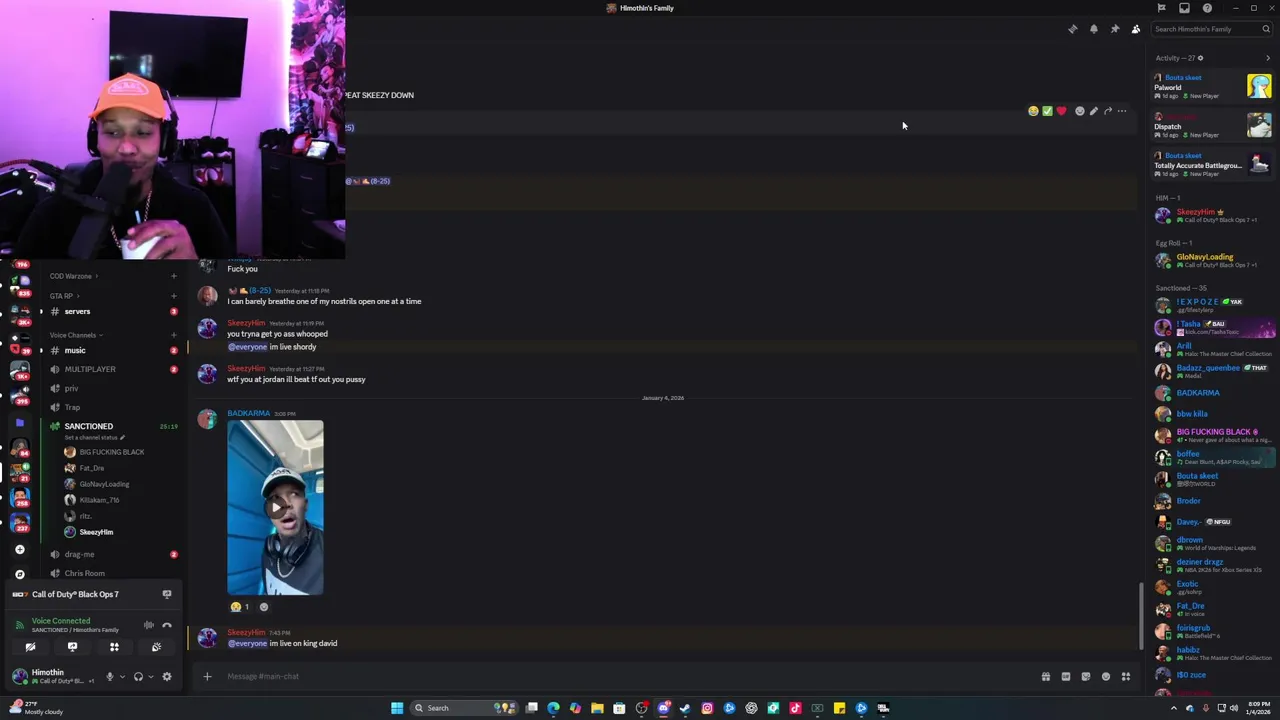
Task: Open the Activity settings gear icon
Action: tap(1200, 58)
